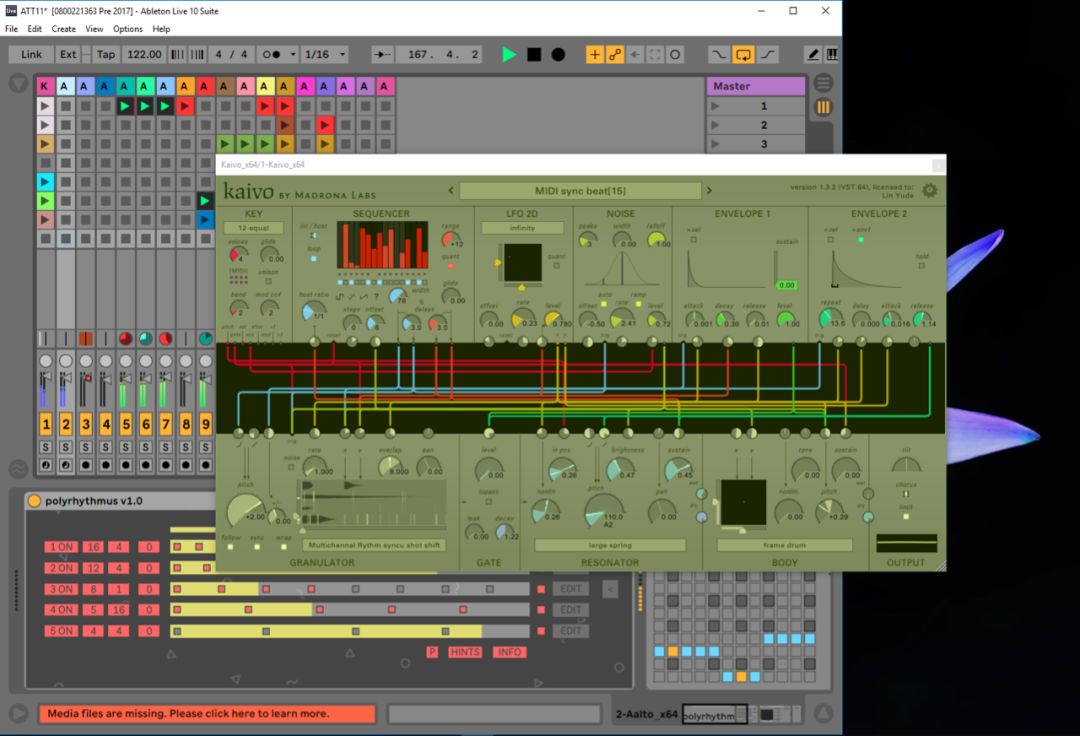Toggle the Loop switch in transport bar
Image resolution: width=1080 pixels, height=736 pixels.
tap(743, 54)
